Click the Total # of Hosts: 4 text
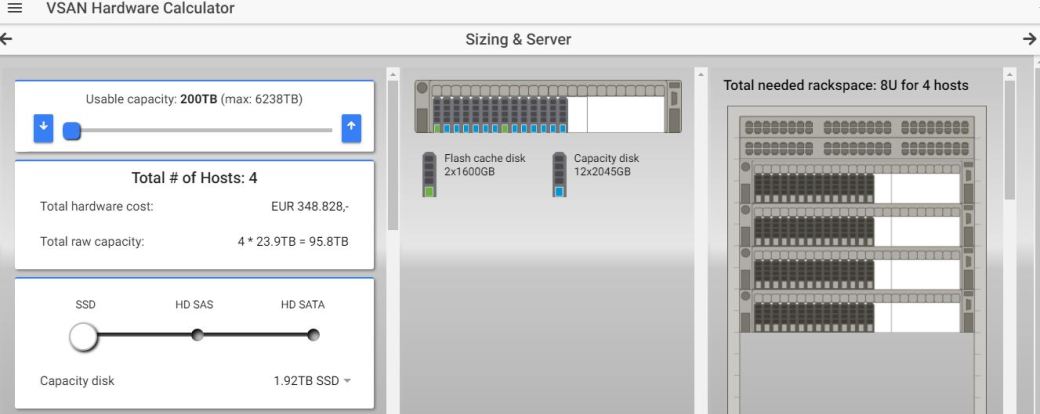This screenshot has height=414, width=1040. click(194, 178)
